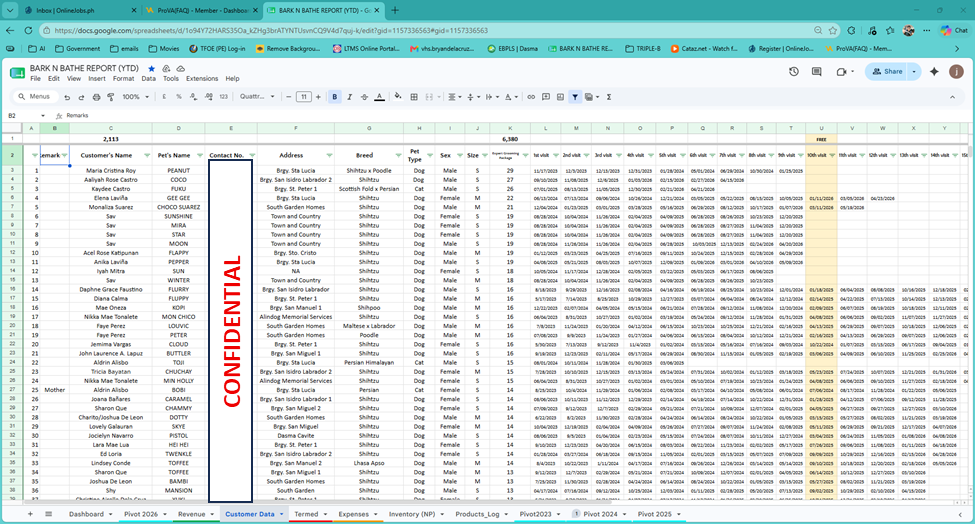Toggle strikethrough formatting
Image resolution: width=975 pixels, height=524 pixels.
364,97
